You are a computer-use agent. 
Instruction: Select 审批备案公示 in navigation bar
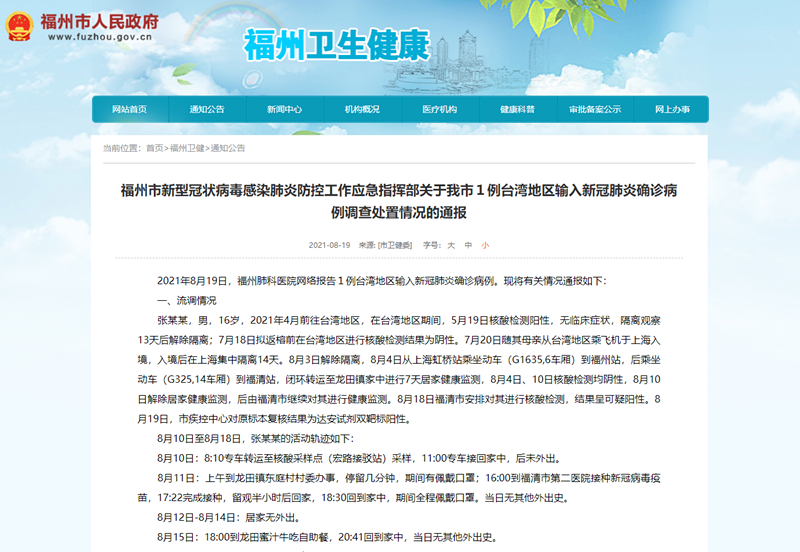(594, 109)
